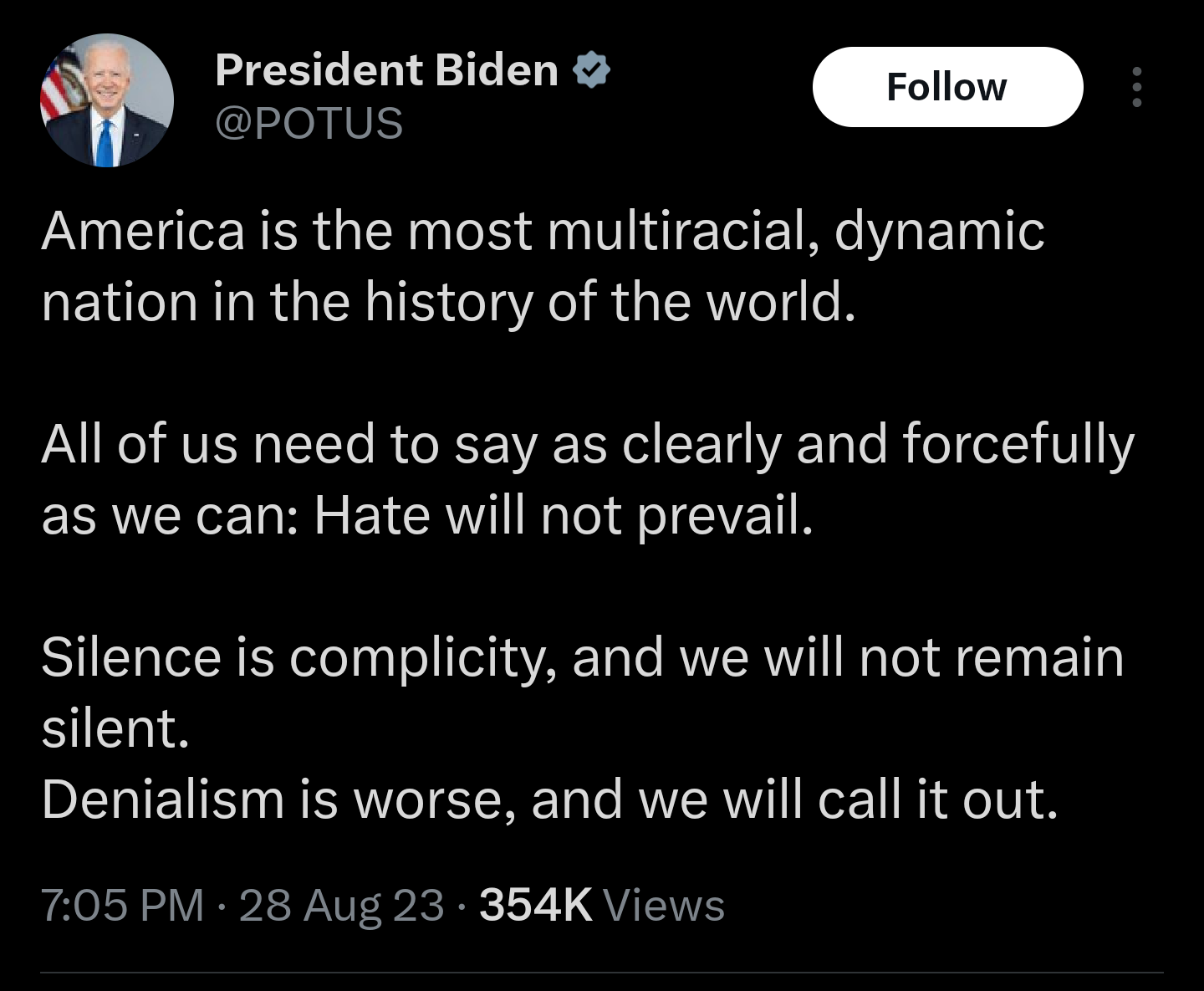Click the phrase "we will call it out."

848,799
